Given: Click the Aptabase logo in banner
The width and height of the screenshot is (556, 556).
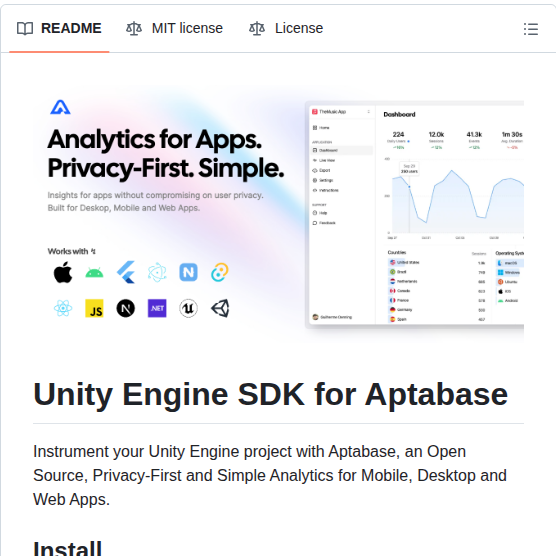Looking at the screenshot, I should [60, 107].
